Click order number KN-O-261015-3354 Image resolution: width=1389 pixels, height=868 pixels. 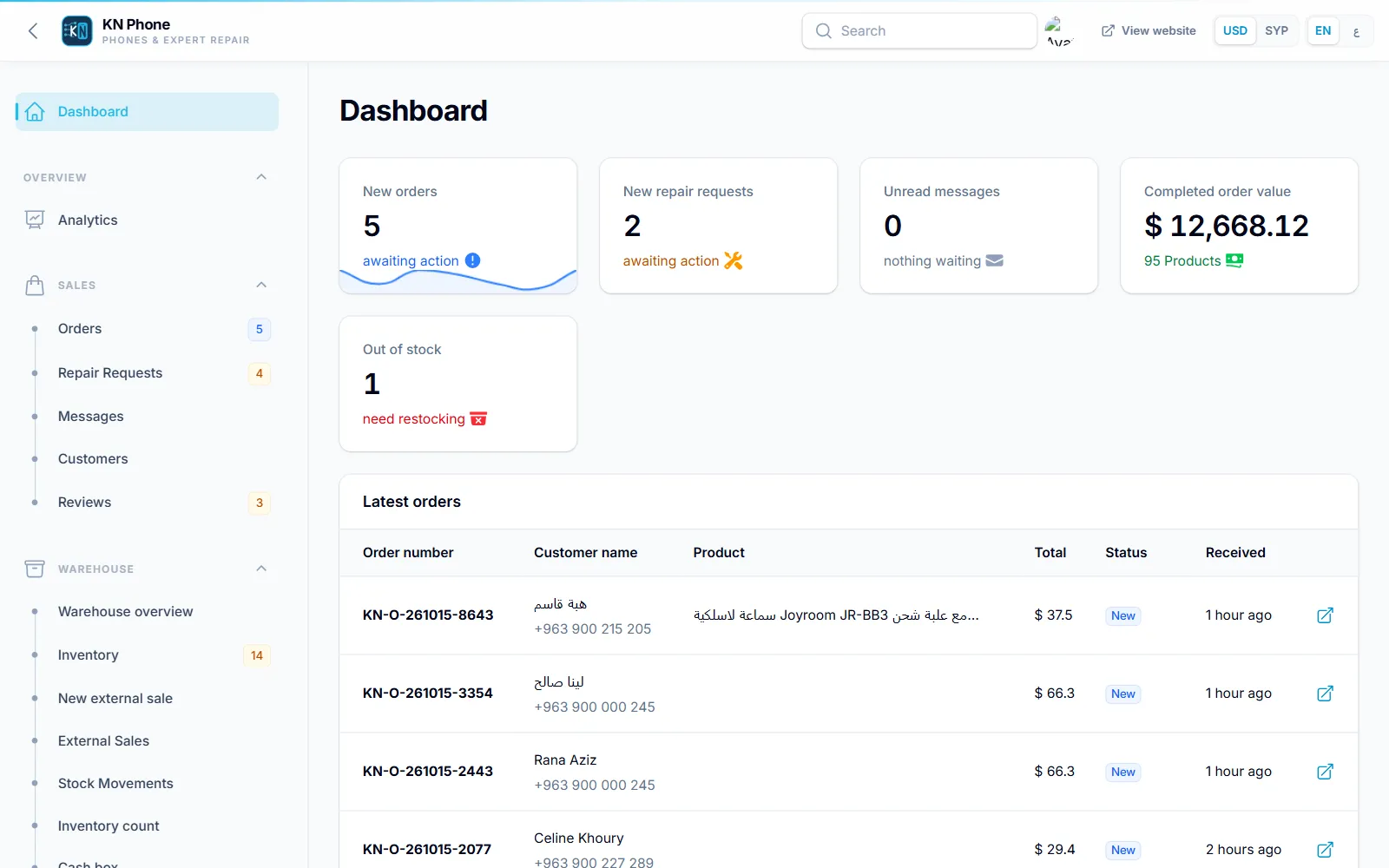[x=428, y=694]
